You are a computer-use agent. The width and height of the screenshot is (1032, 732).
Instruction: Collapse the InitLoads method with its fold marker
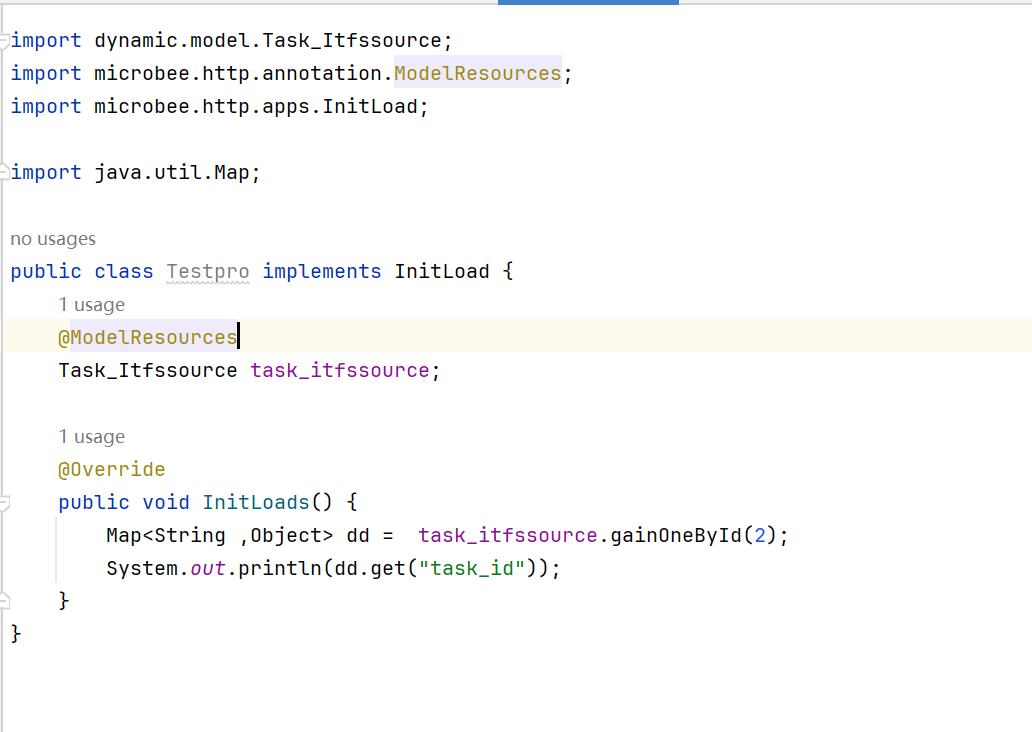(x=5, y=502)
